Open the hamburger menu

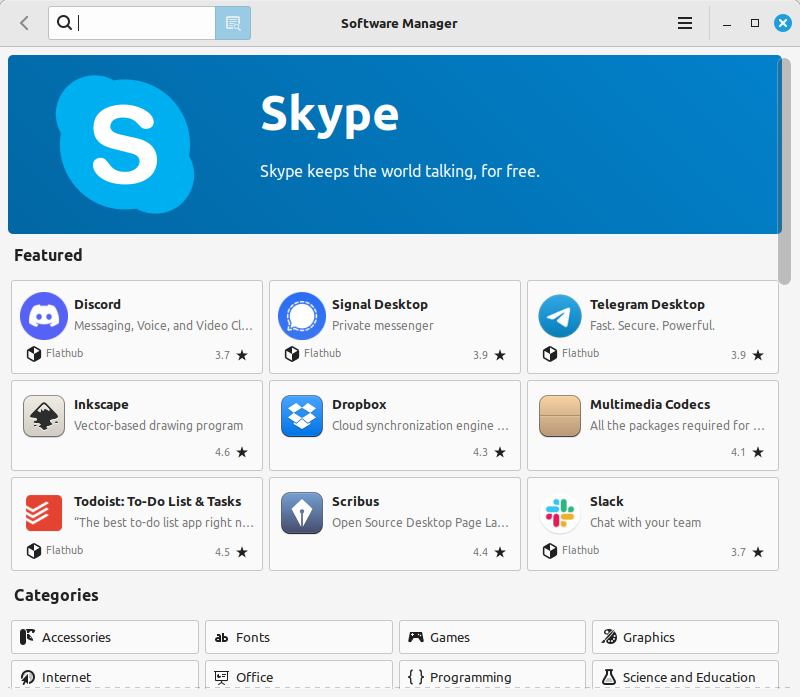click(x=685, y=23)
